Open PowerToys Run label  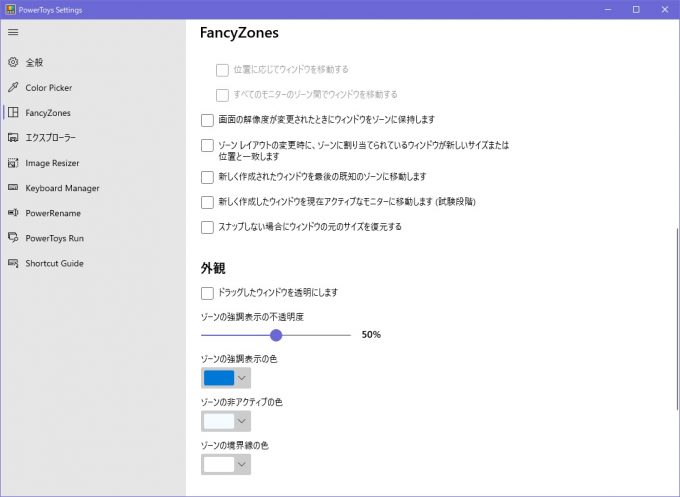[54, 238]
